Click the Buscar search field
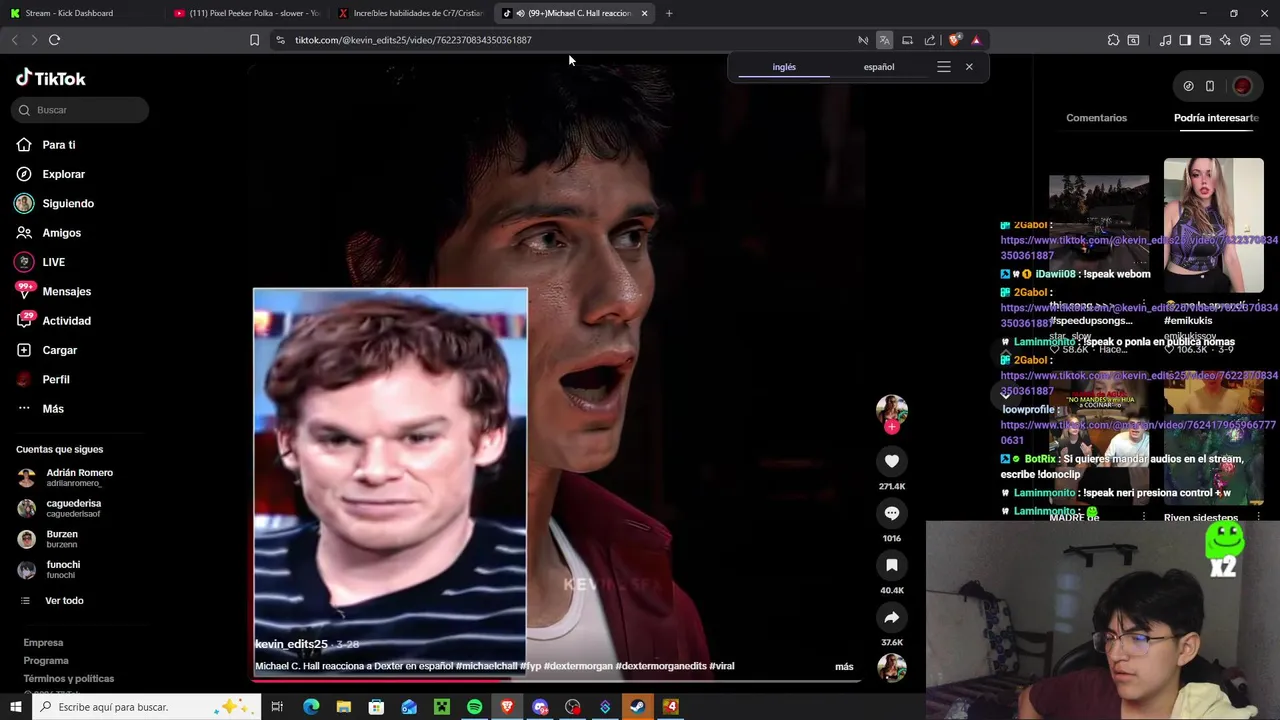Image resolution: width=1280 pixels, height=720 pixels. (80, 110)
